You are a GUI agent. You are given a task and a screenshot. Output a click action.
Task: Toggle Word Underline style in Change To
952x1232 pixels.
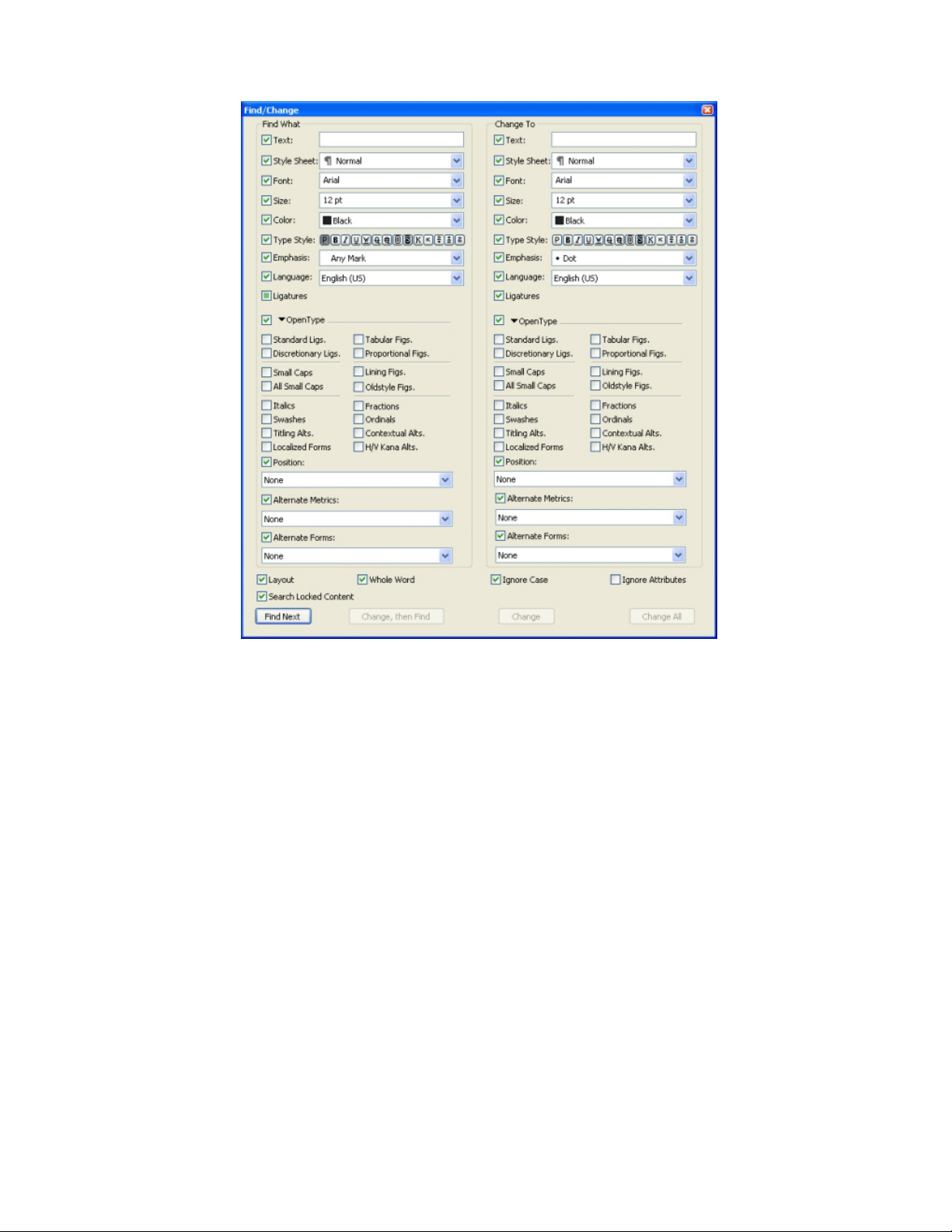click(x=599, y=240)
